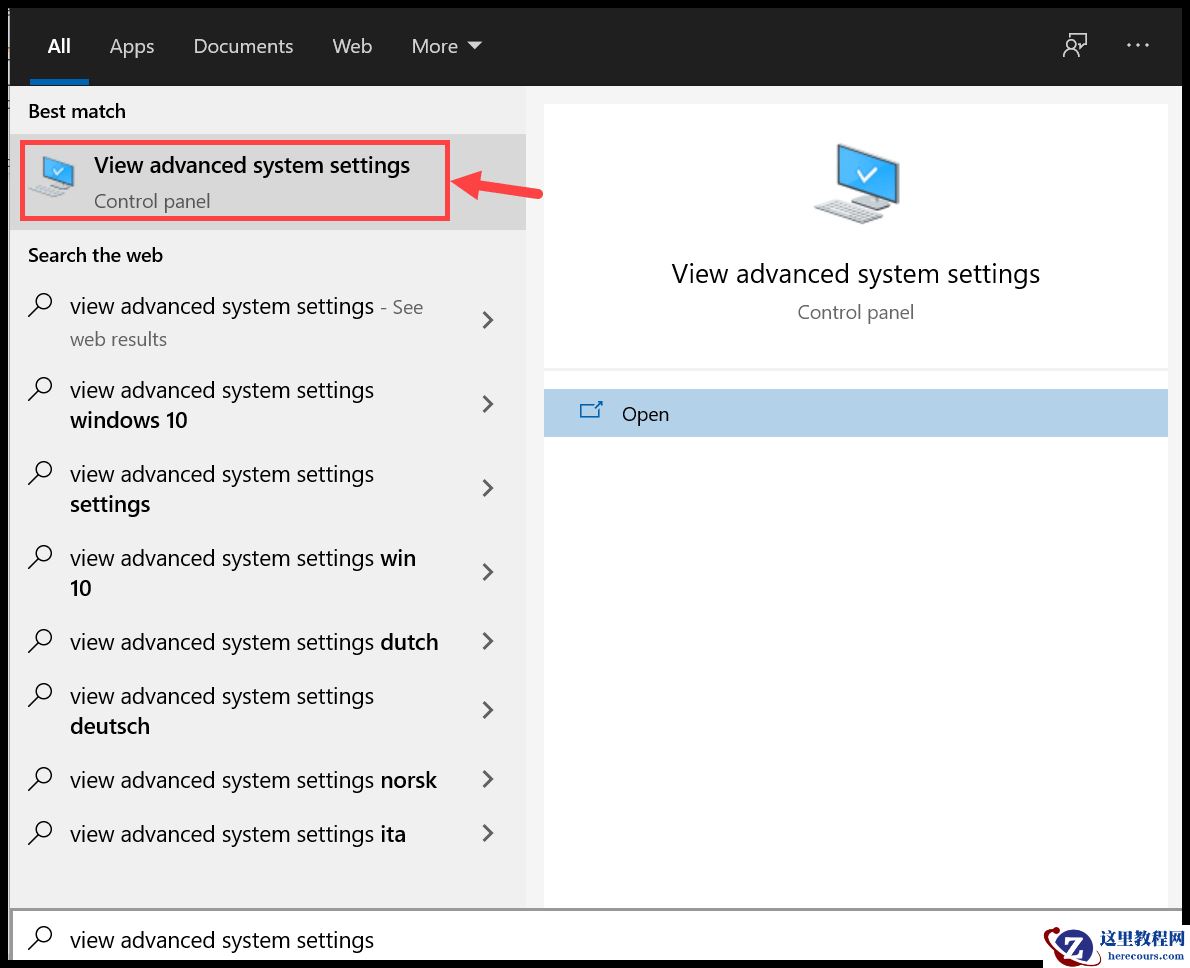
Task: Expand chevron beside the win 10 suggestion
Action: point(487,572)
